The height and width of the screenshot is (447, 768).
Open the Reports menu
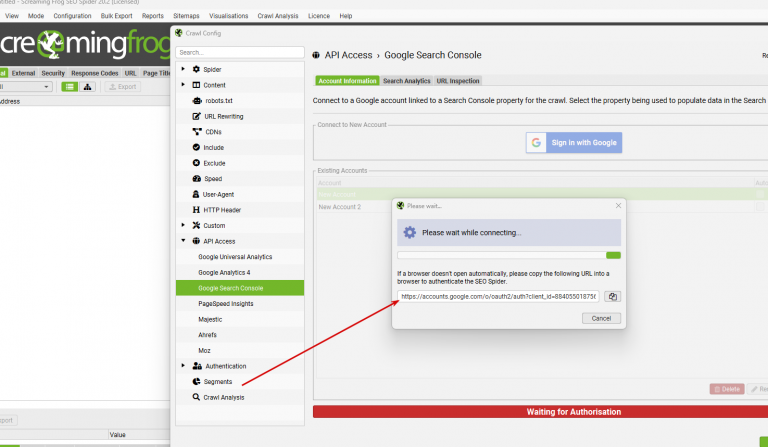click(153, 16)
